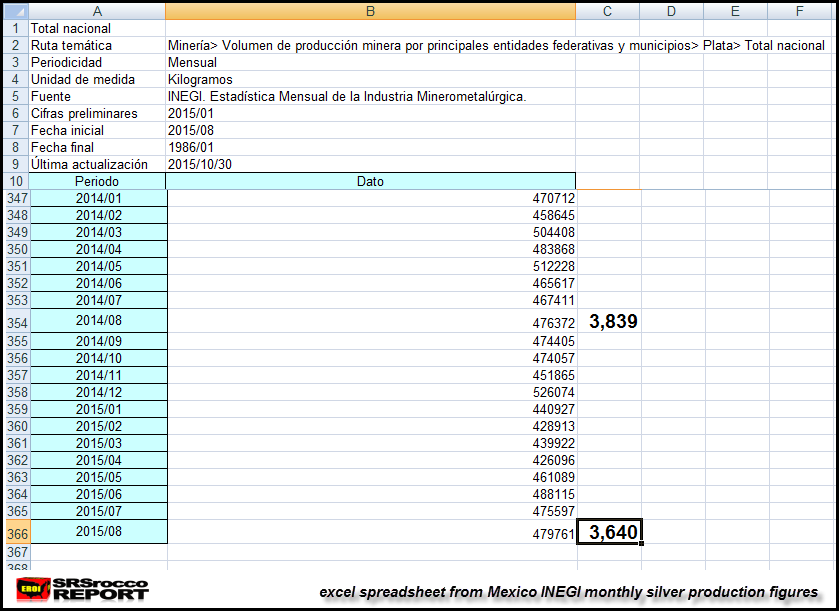Select the 2015/08 period cell
The width and height of the screenshot is (839, 611).
tap(97, 533)
